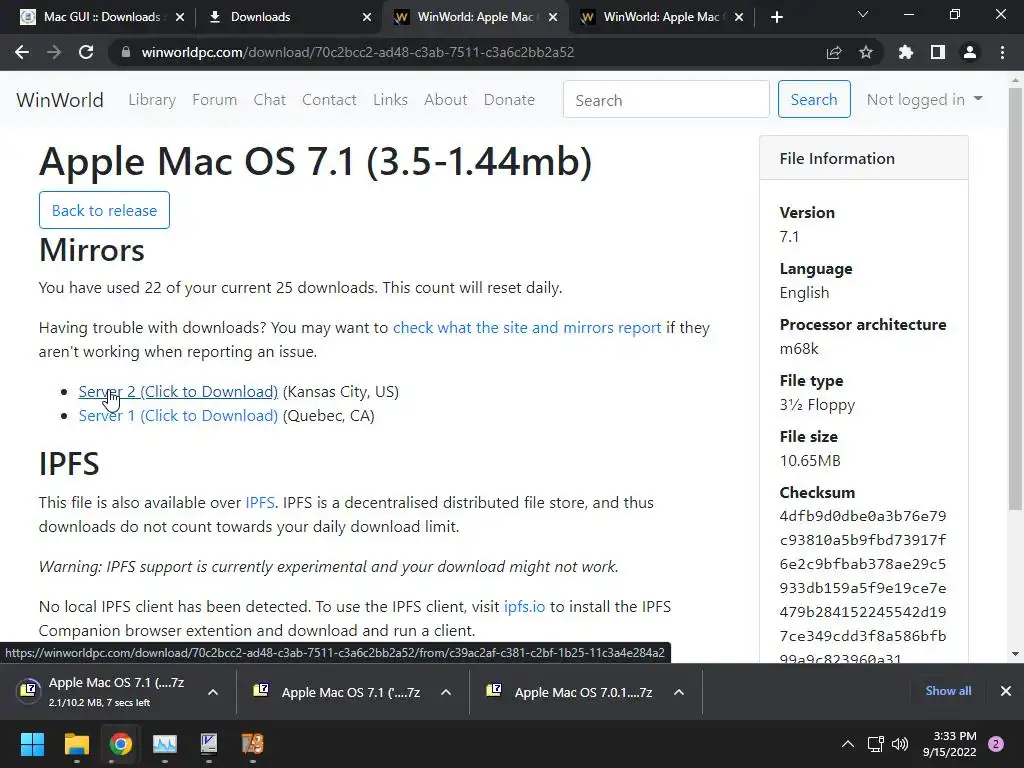This screenshot has height=768, width=1024.
Task: Go to the Donate page
Action: (x=509, y=100)
